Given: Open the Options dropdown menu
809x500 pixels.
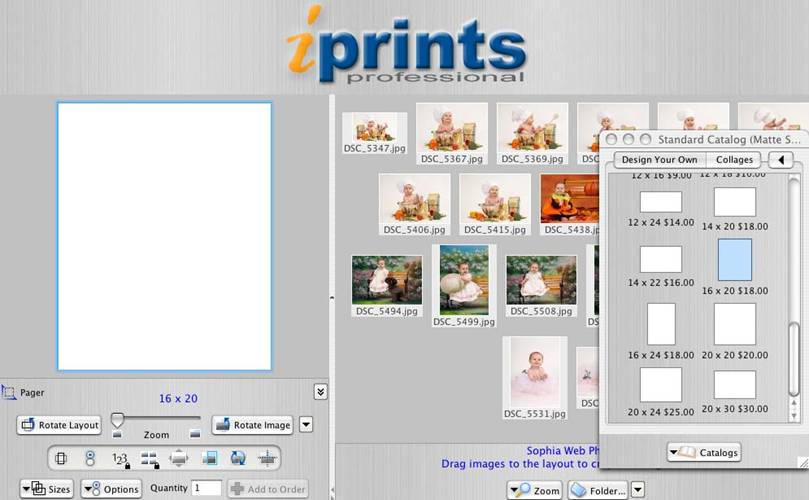Looking at the screenshot, I should point(111,489).
